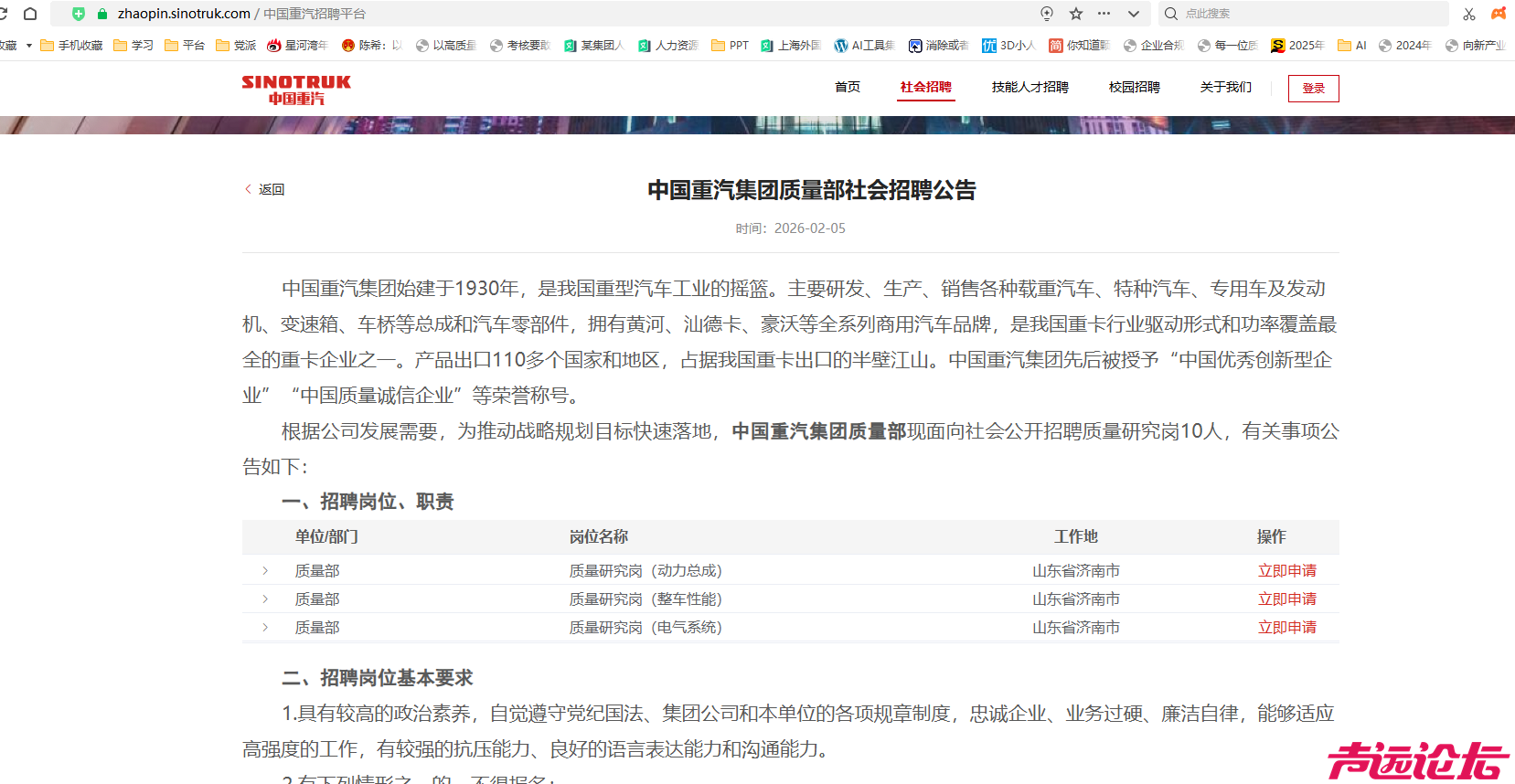Click 立即申请 for 动力总成 position
The image size is (1515, 784).
tap(1287, 570)
